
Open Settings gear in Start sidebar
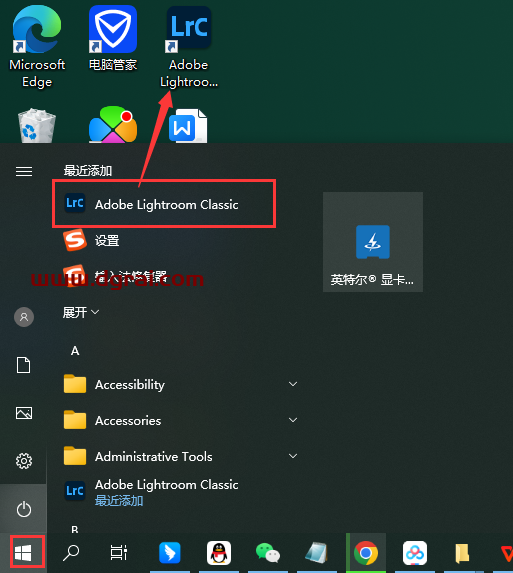[24, 461]
